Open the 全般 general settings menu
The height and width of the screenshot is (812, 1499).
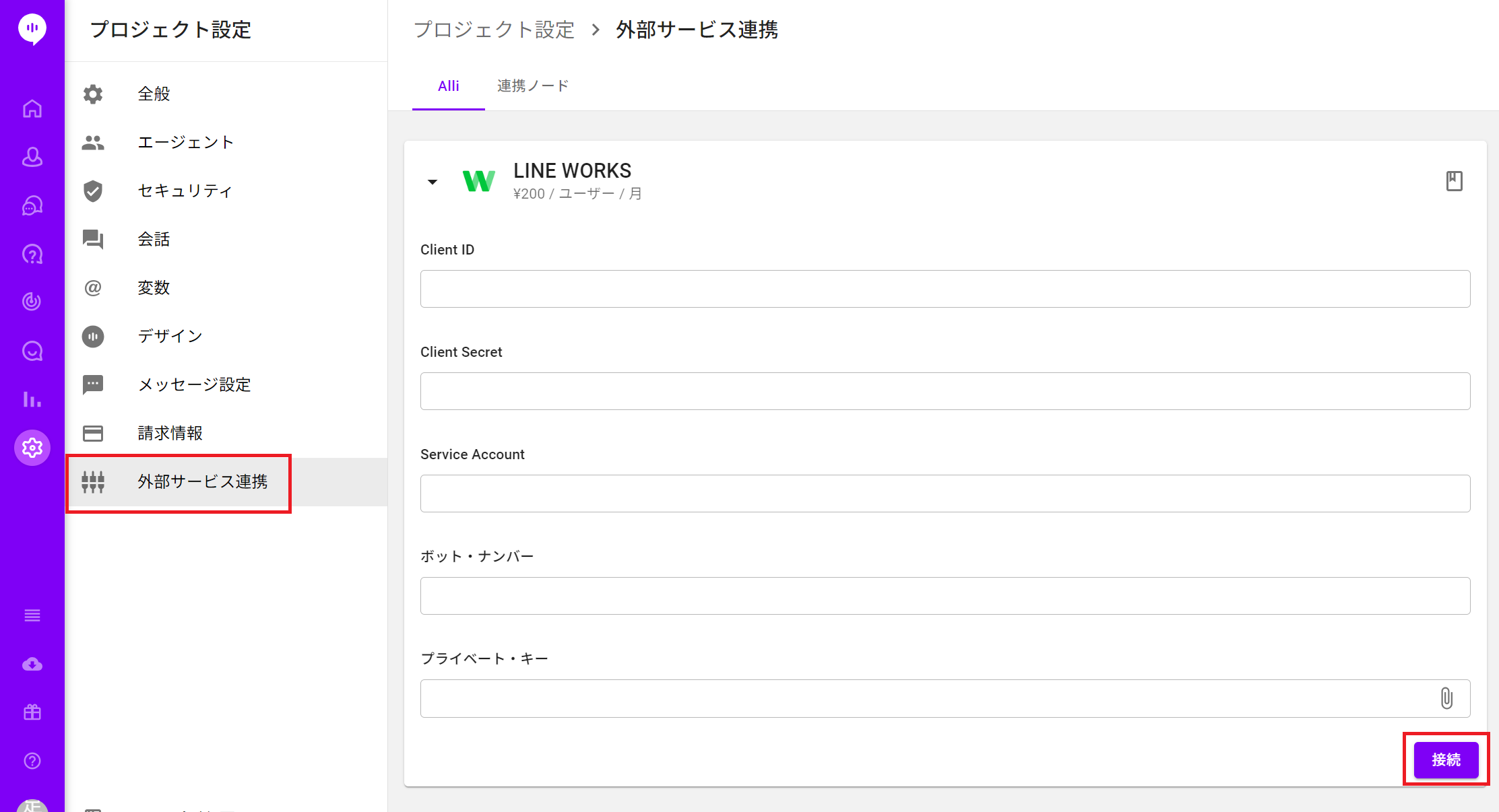click(154, 94)
